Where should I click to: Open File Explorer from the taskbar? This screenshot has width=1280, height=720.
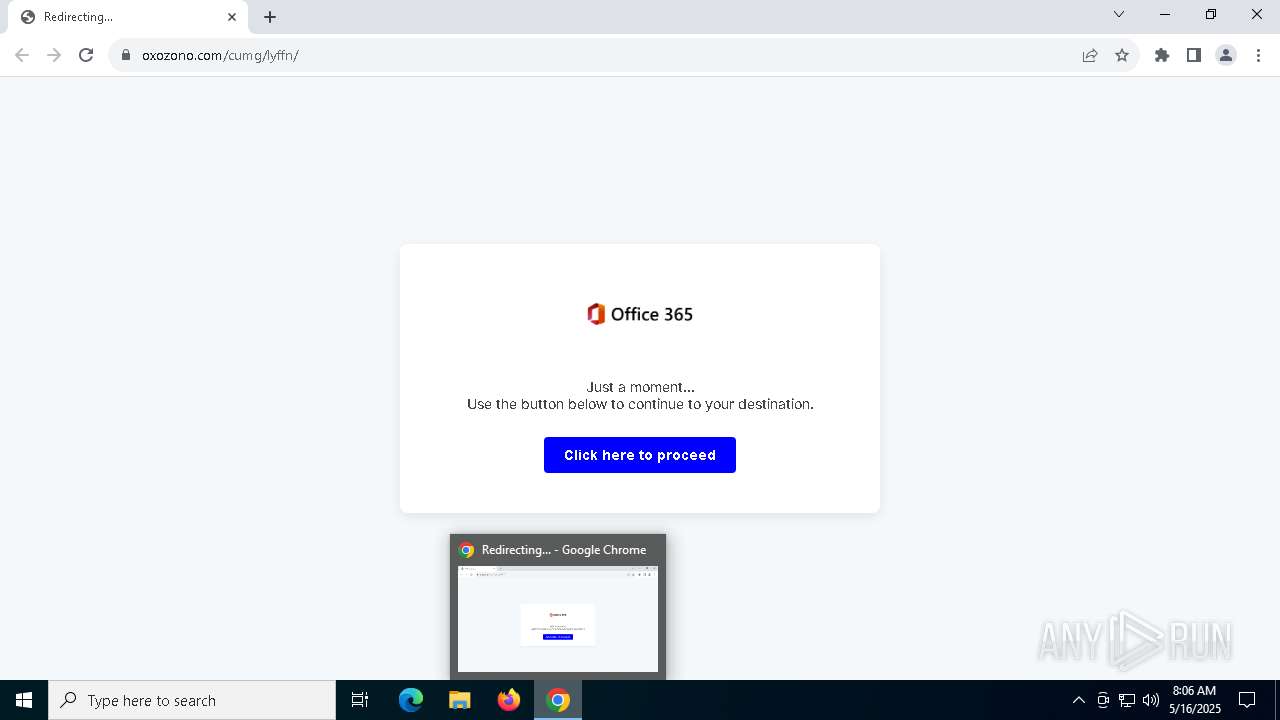[x=460, y=700]
